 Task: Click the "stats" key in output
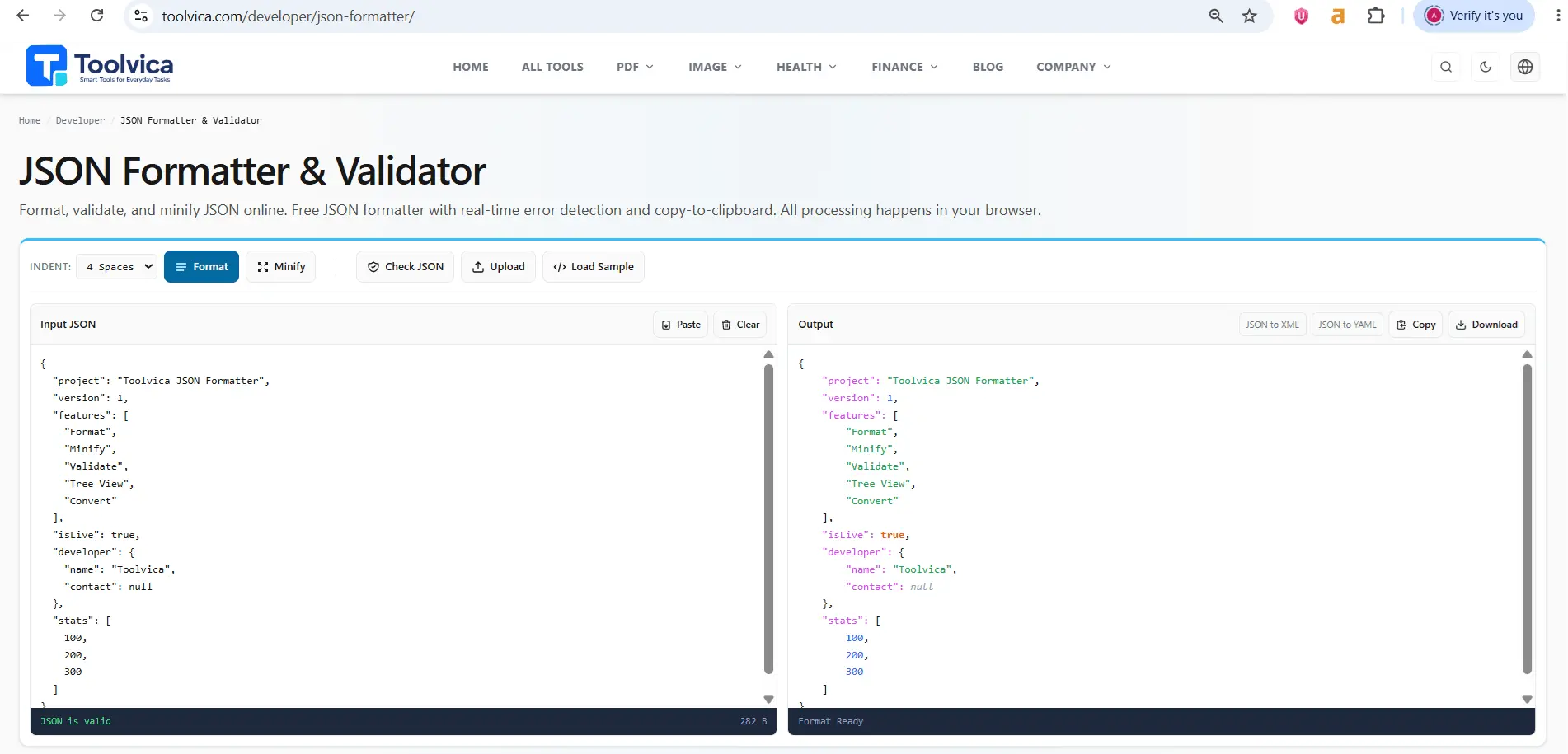click(x=844, y=621)
